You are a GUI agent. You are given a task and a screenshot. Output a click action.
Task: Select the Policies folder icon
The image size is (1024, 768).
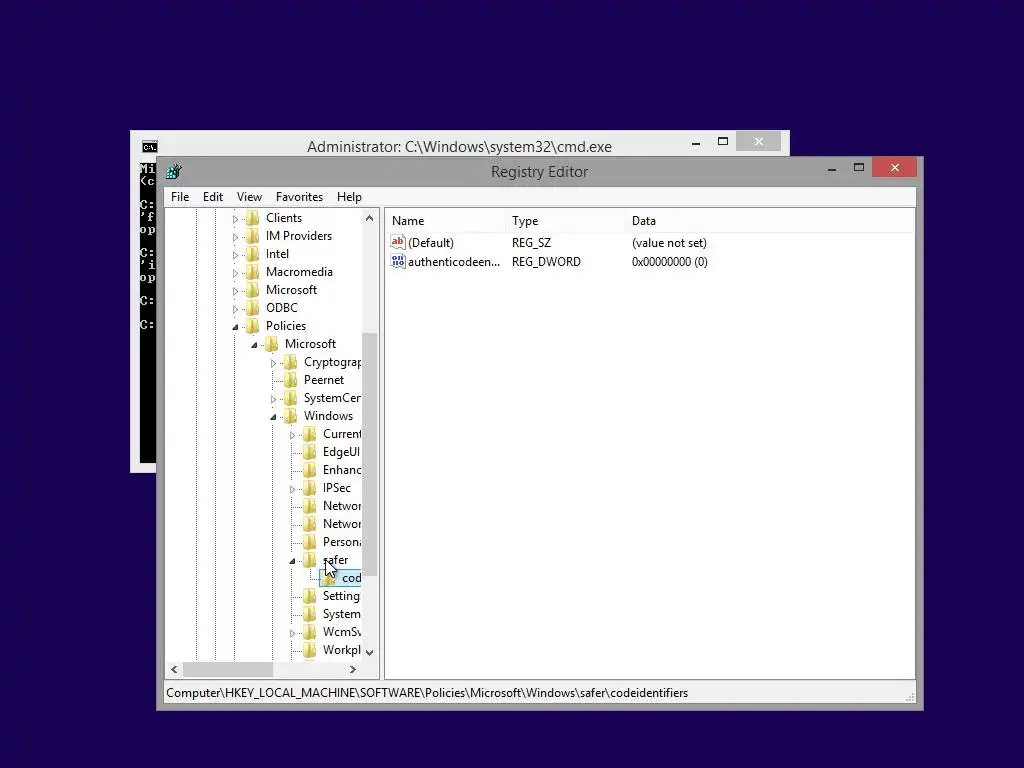point(252,326)
